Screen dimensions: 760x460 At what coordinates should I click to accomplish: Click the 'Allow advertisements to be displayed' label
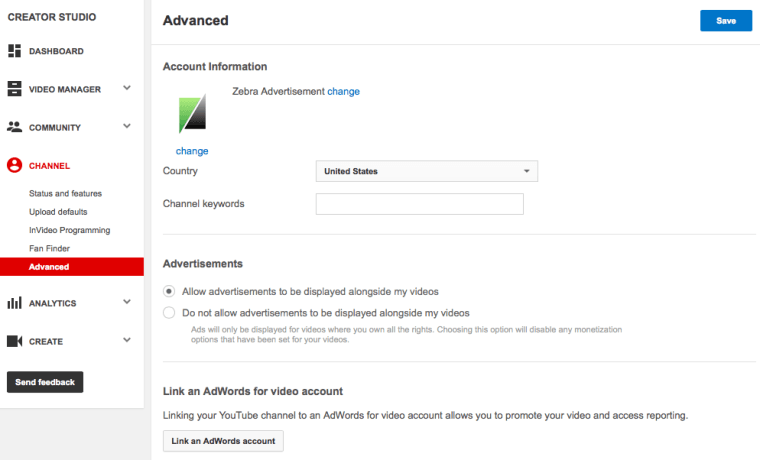click(x=310, y=292)
